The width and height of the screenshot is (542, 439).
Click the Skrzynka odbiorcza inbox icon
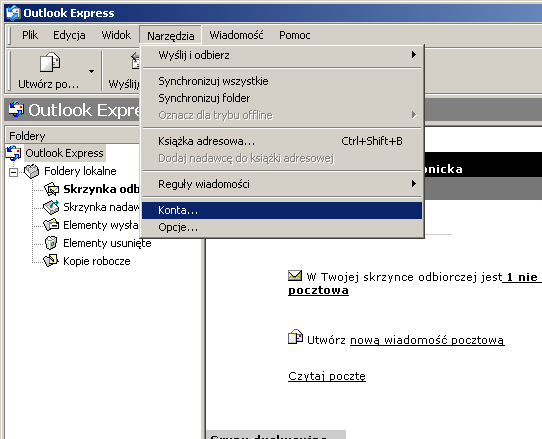pyautogui.click(x=52, y=189)
